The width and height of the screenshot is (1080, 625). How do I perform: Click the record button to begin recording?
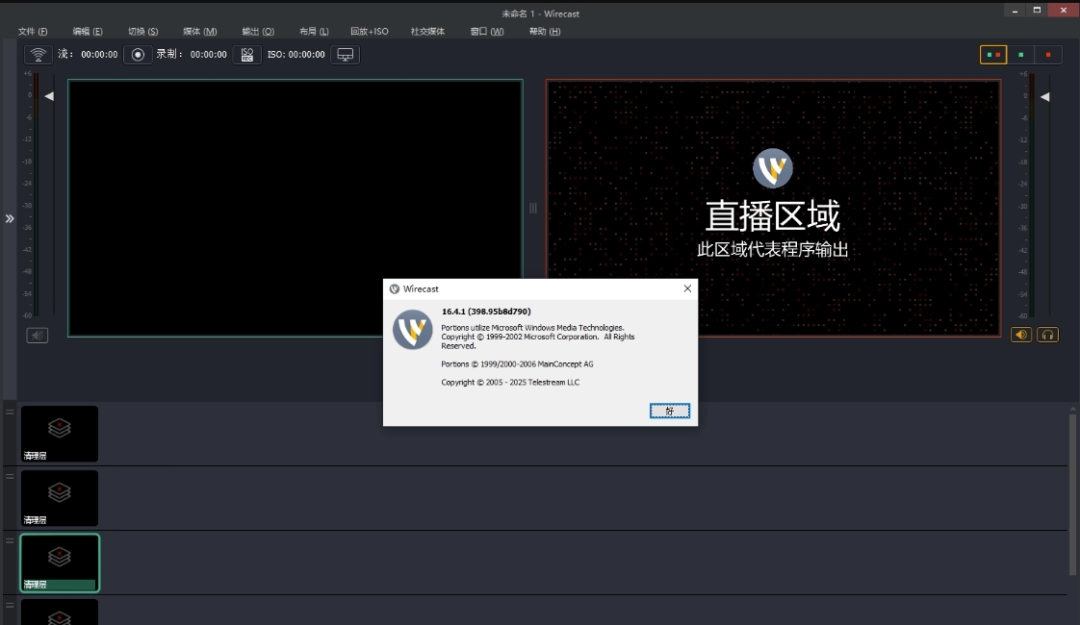136,54
